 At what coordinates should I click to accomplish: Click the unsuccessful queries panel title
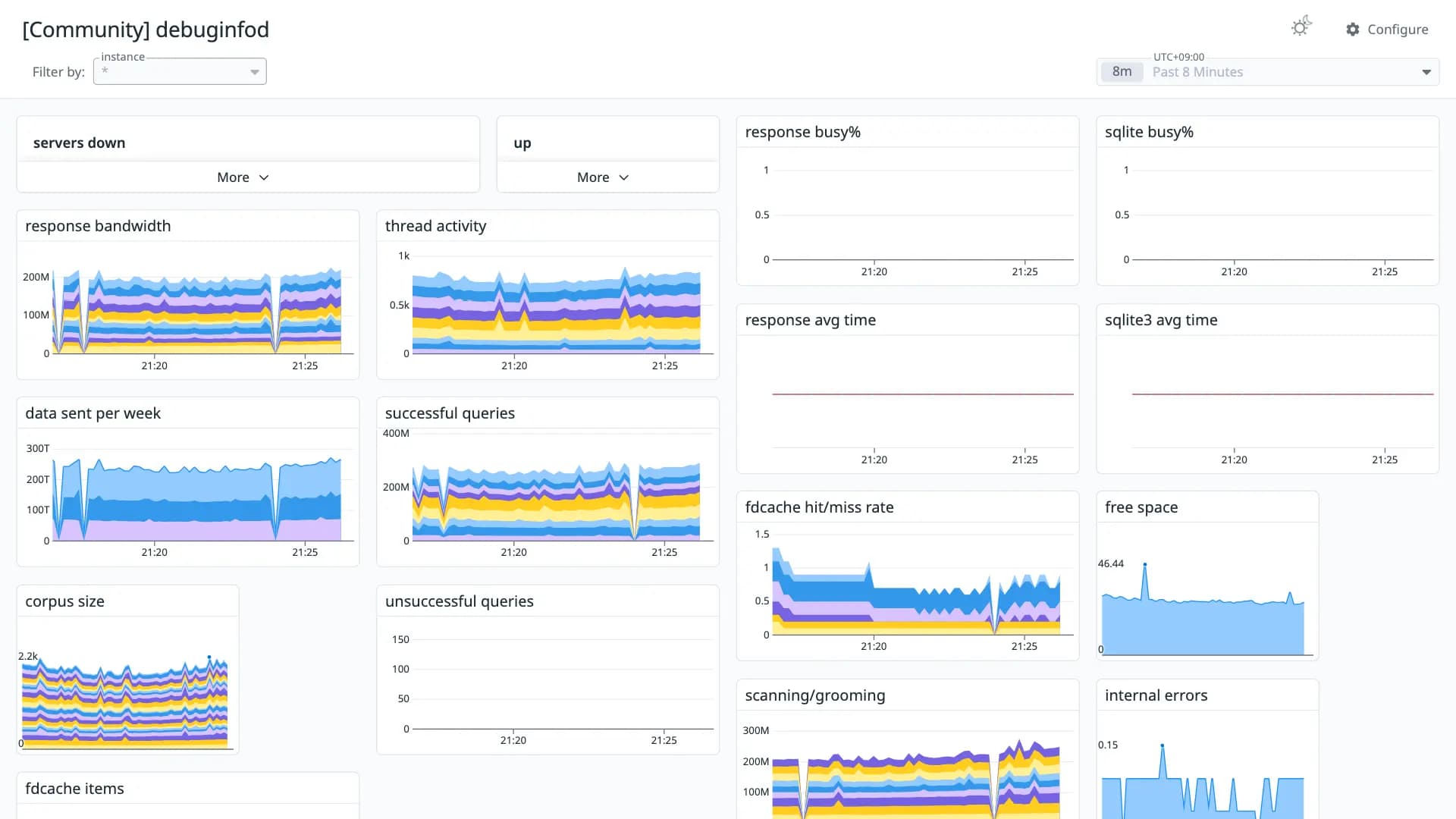[459, 601]
